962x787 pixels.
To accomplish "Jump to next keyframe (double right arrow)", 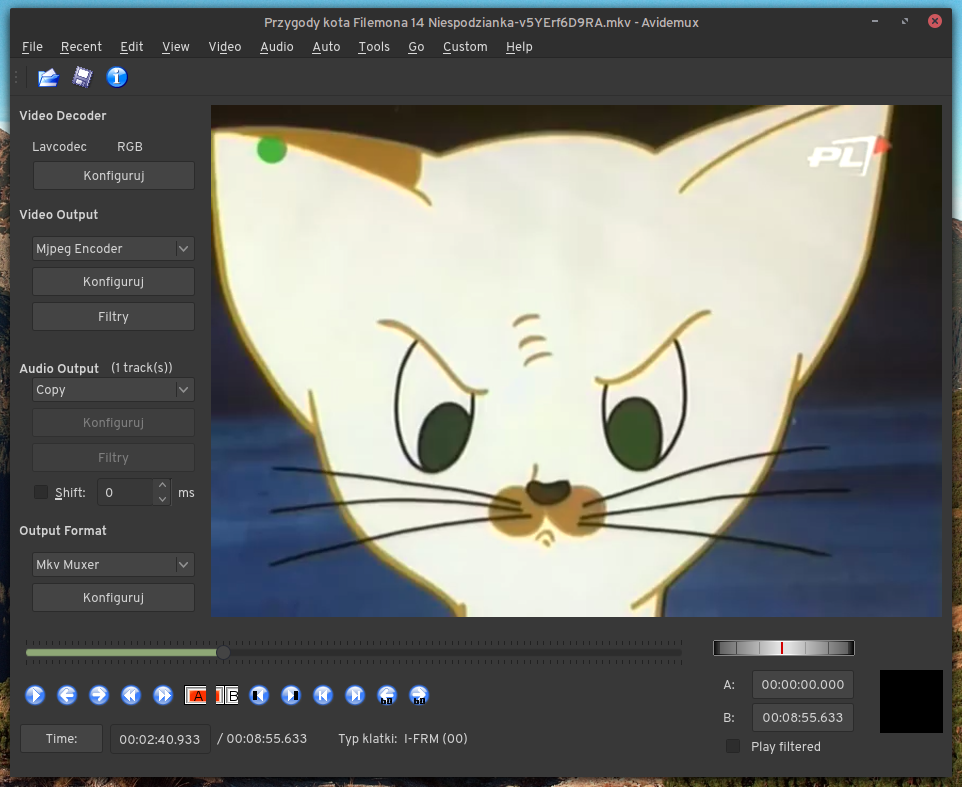I will tap(163, 695).
